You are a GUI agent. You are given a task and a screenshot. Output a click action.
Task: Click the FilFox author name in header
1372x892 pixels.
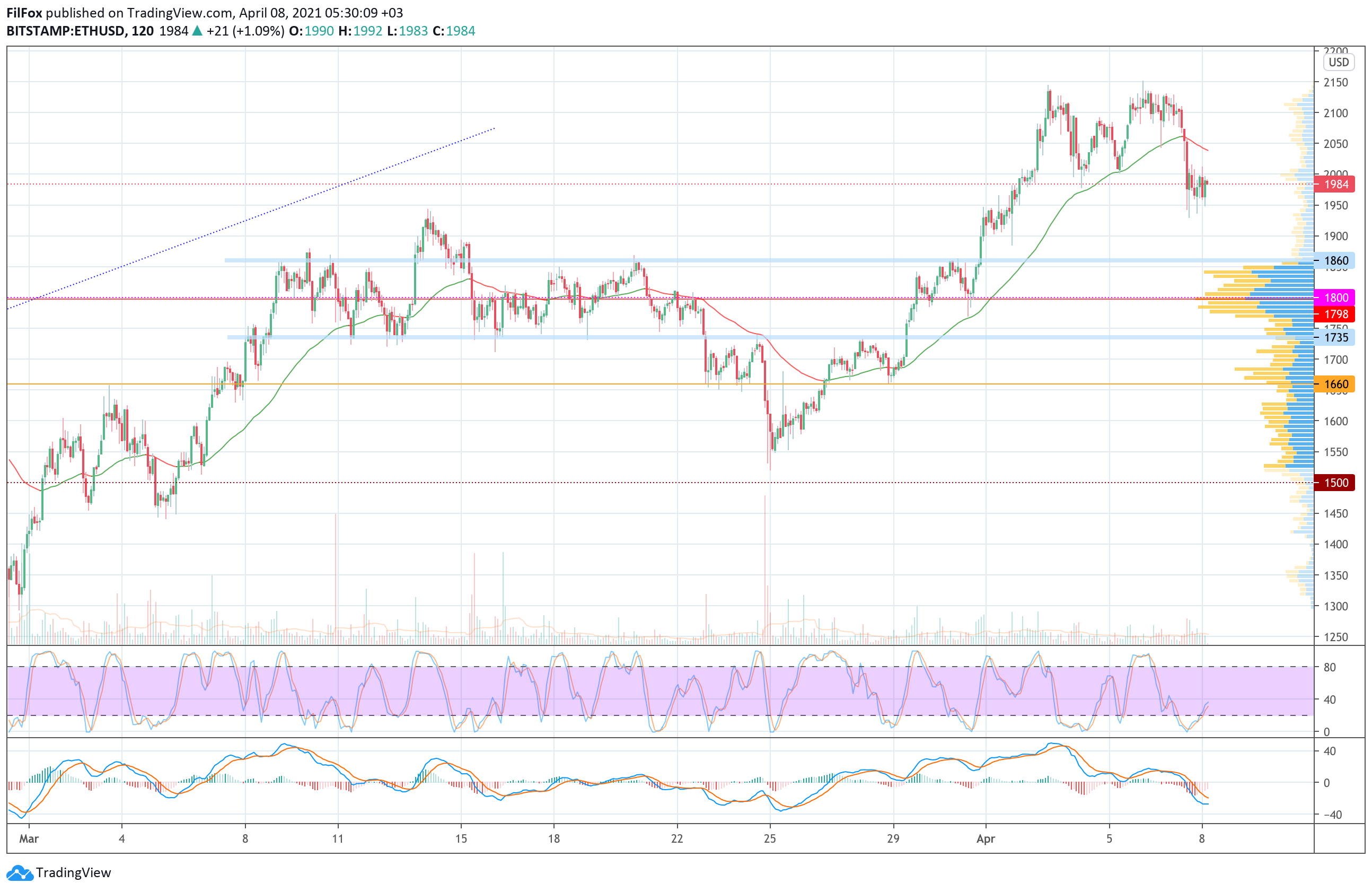[x=24, y=13]
